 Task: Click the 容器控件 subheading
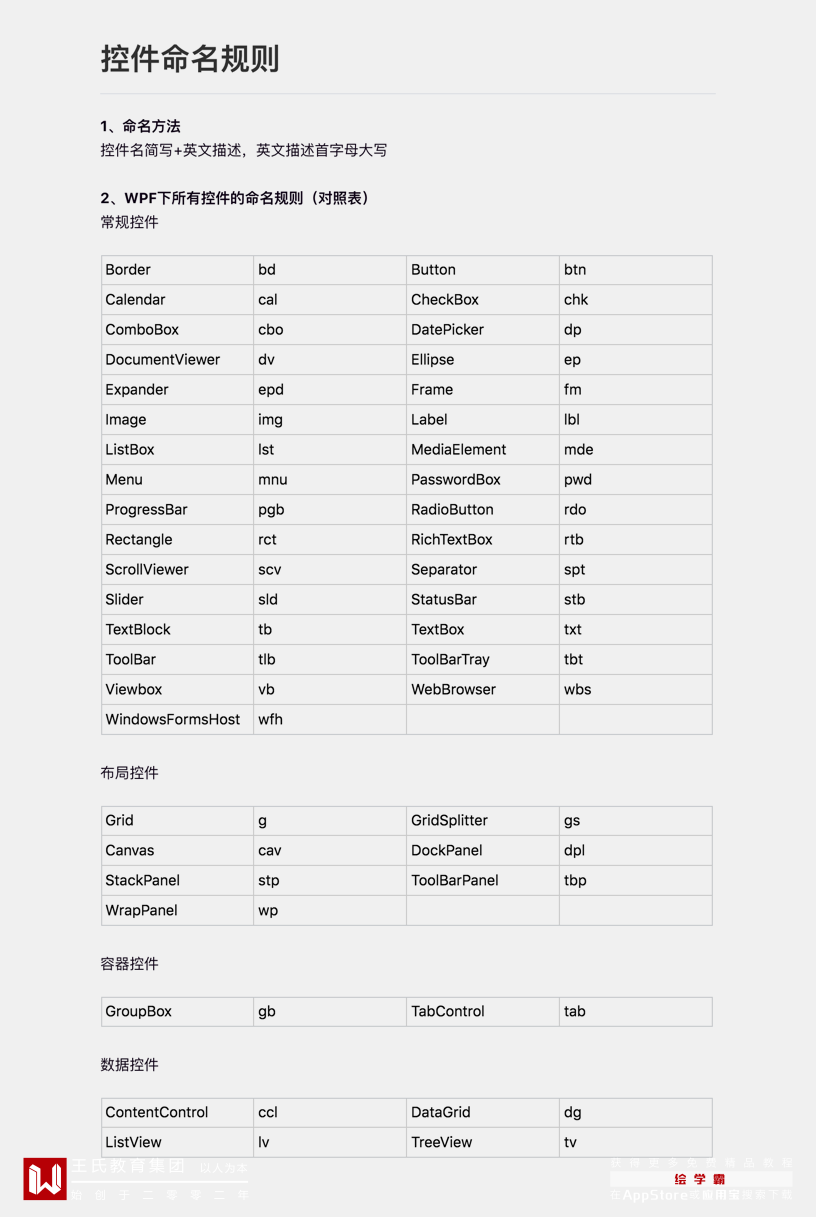click(x=129, y=964)
